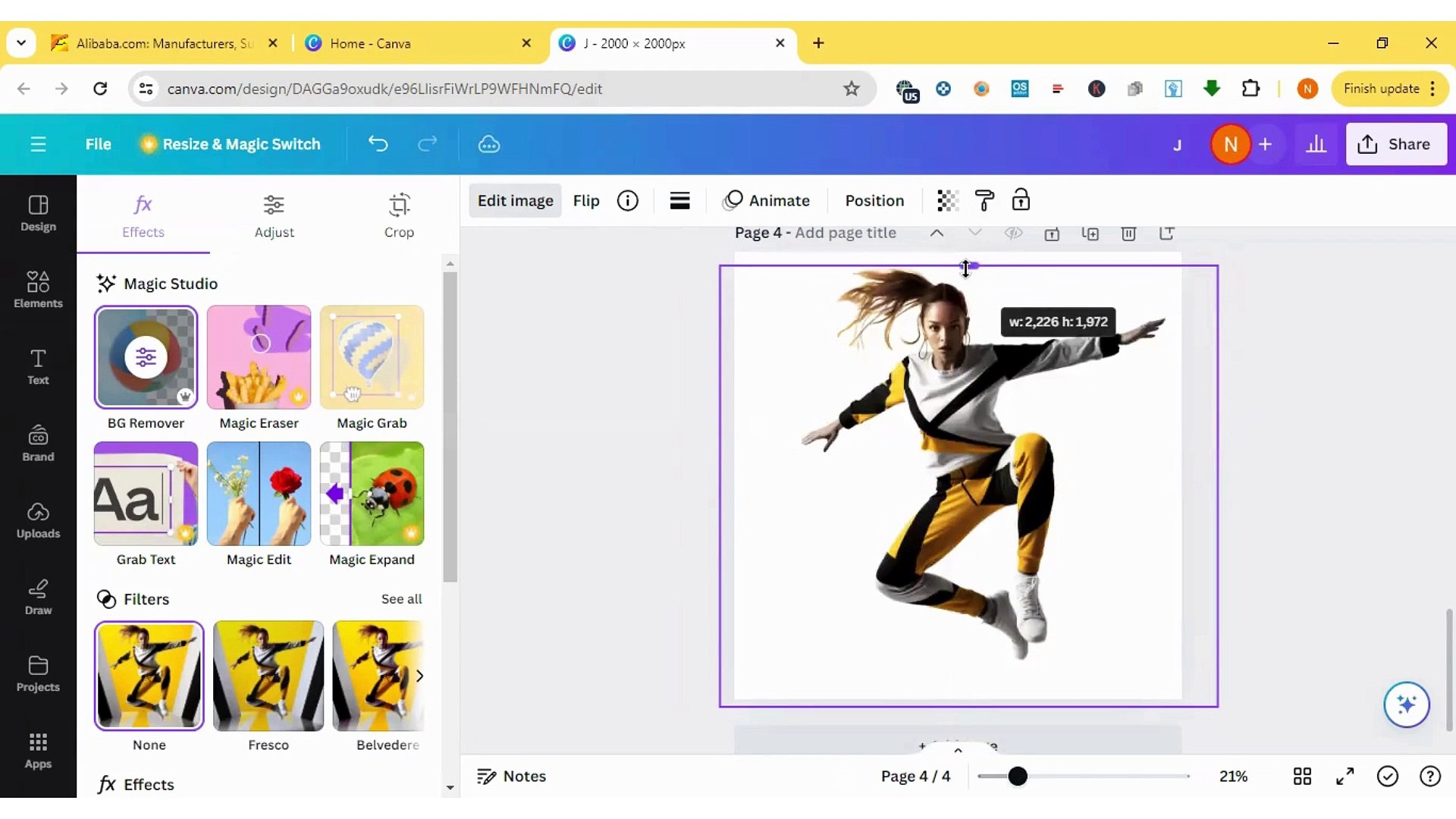Open the Uploads sidebar panel
This screenshot has height=819, width=1456.
point(38,520)
